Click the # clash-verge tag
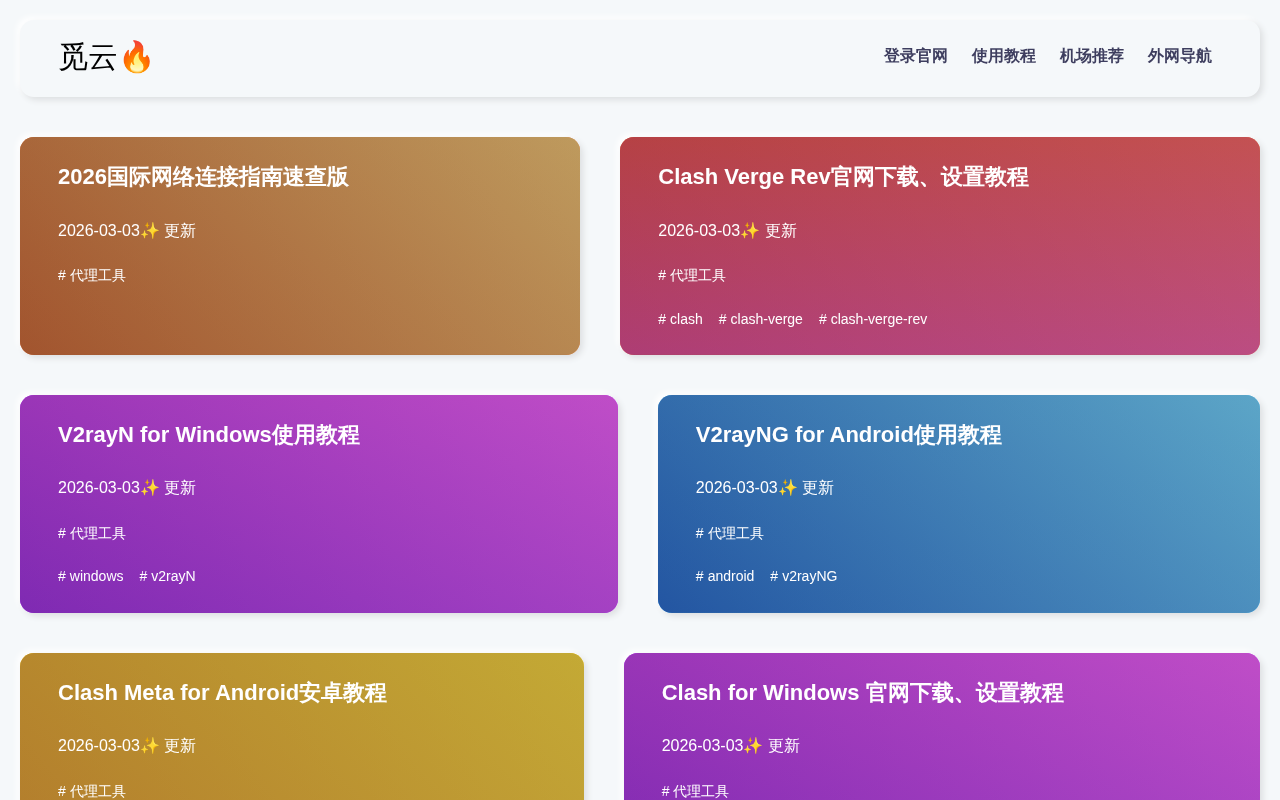This screenshot has width=1280, height=800. [760, 319]
